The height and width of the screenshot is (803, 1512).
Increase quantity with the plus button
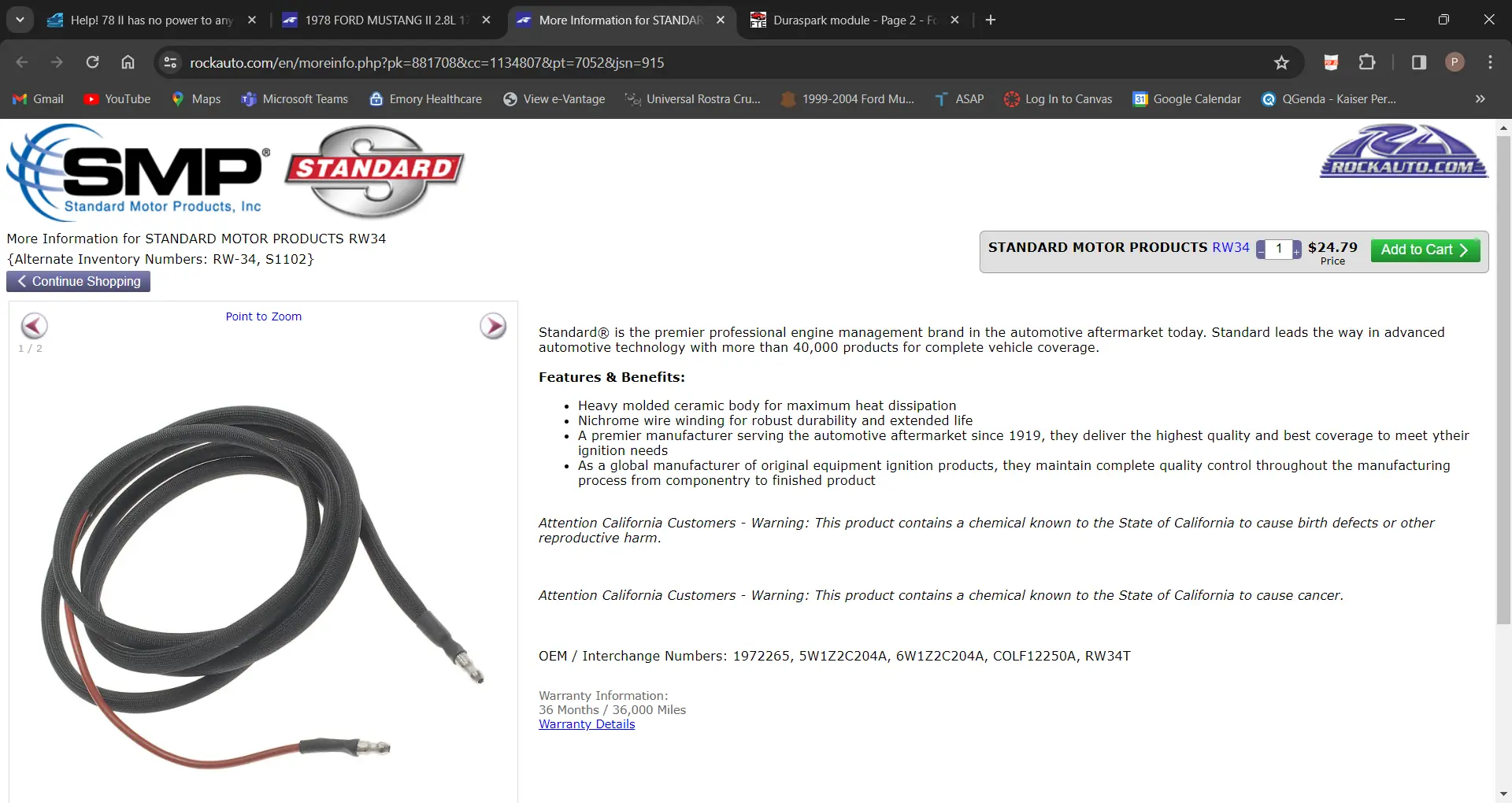[x=1297, y=250]
